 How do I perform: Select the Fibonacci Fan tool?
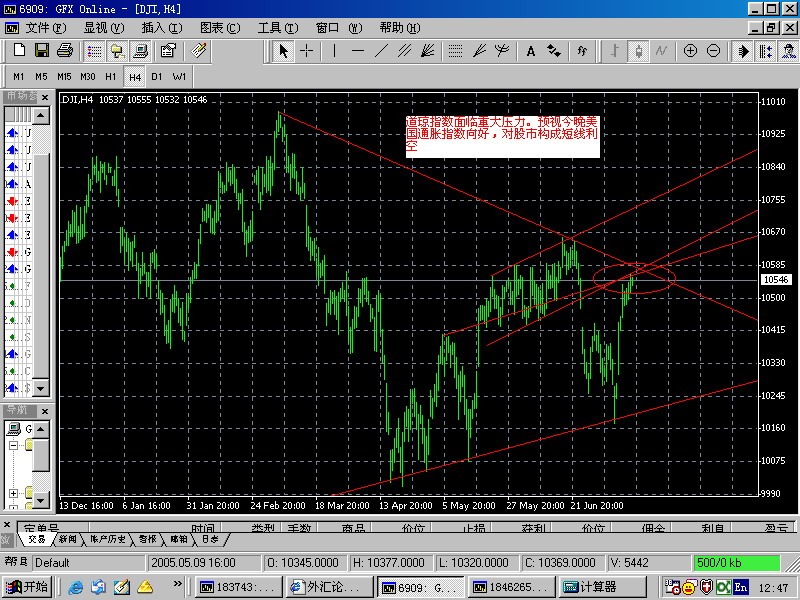coord(479,51)
